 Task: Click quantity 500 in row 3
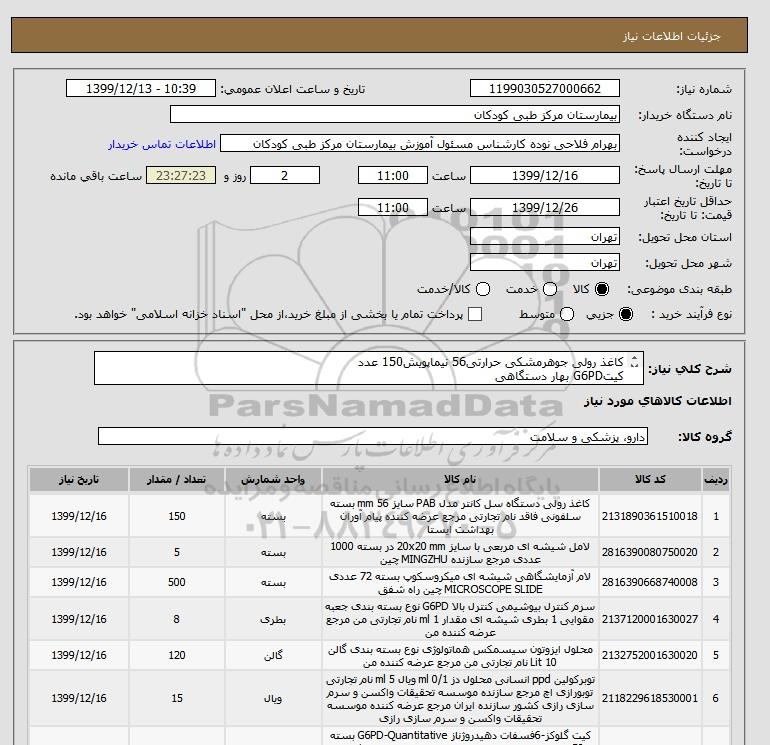177,582
